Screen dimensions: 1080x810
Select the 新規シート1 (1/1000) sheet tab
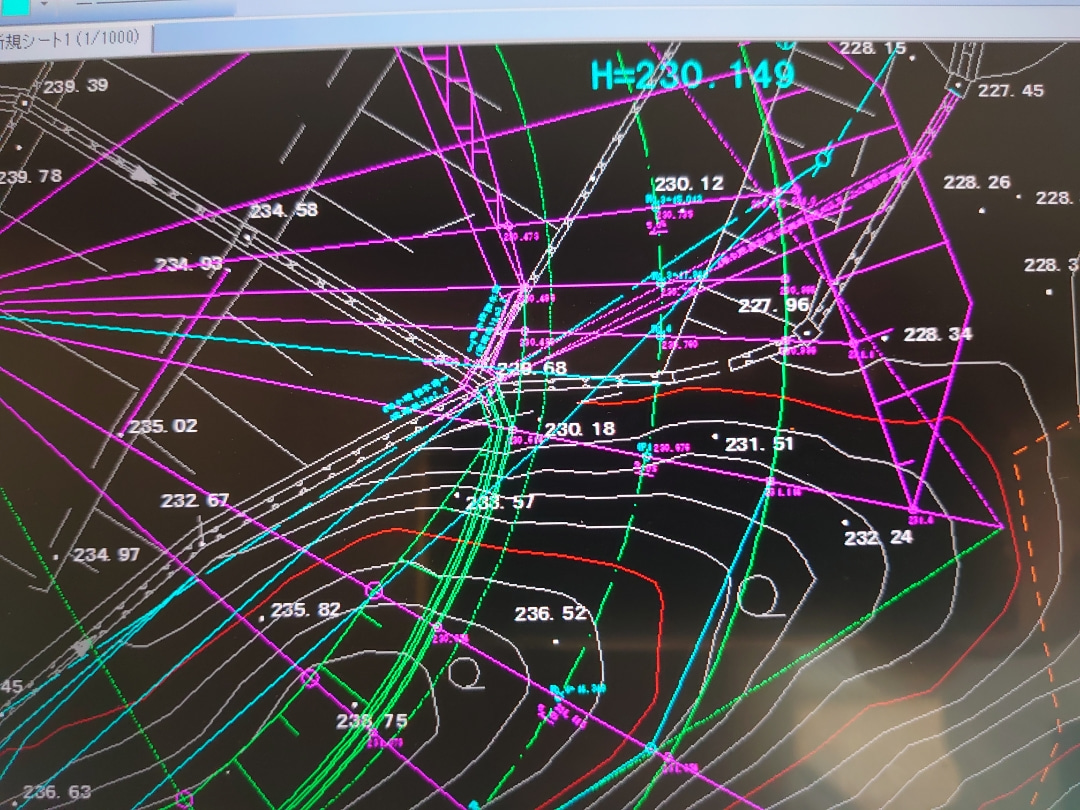pos(72,39)
